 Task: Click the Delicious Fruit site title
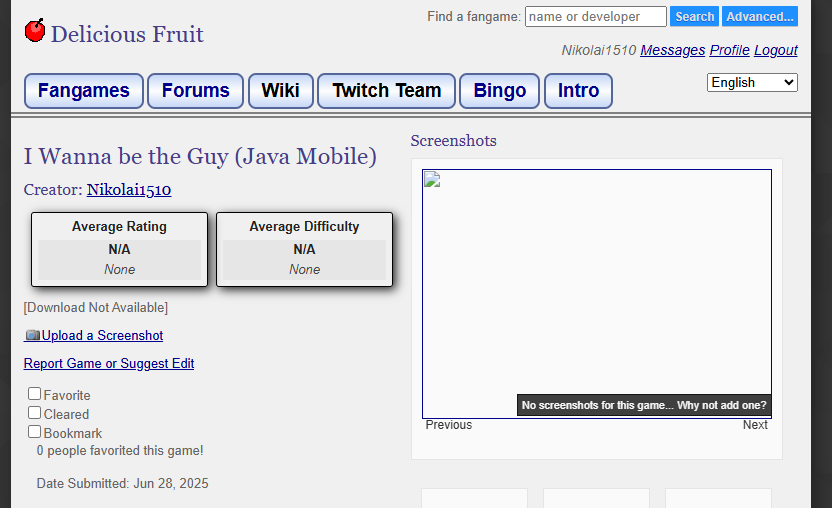(x=127, y=34)
